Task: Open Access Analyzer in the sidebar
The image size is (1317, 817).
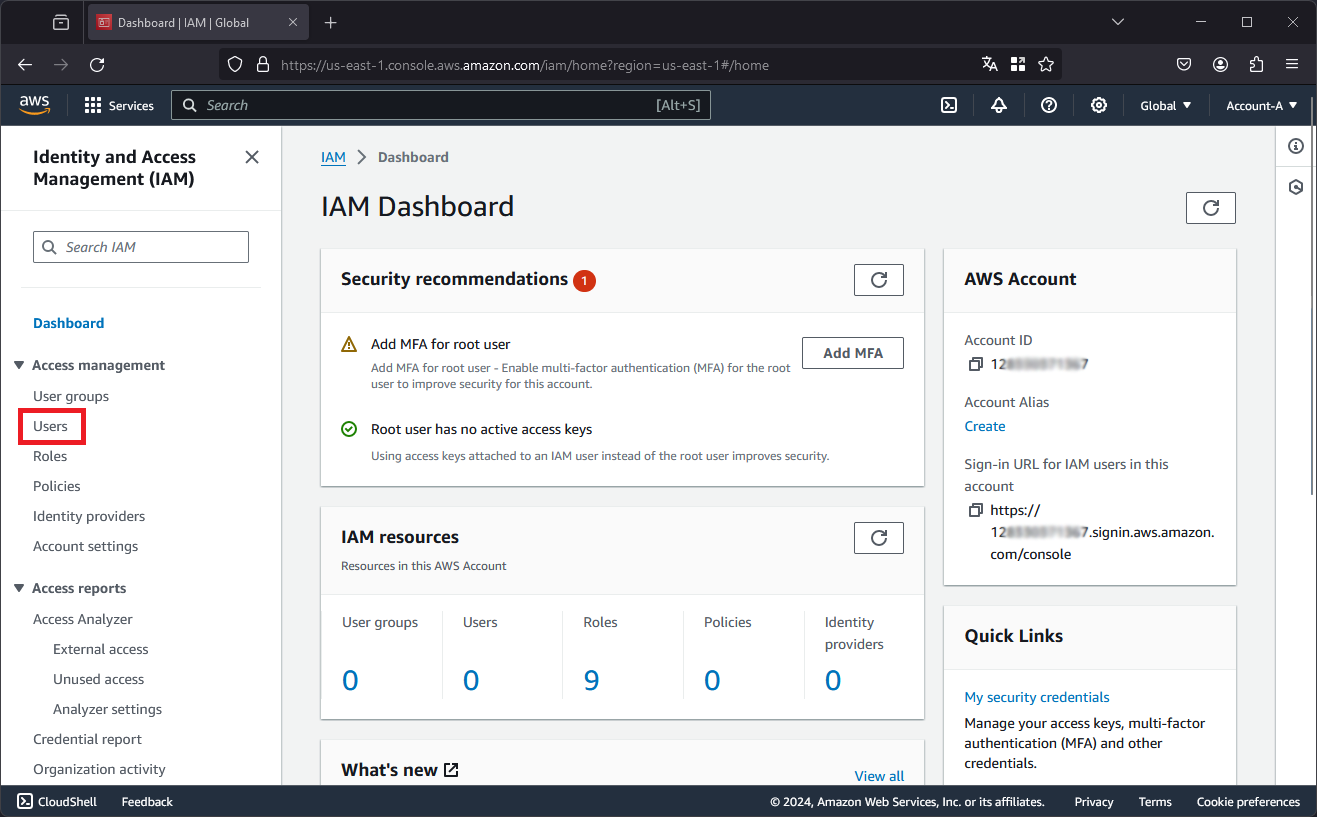Action: pyautogui.click(x=83, y=619)
